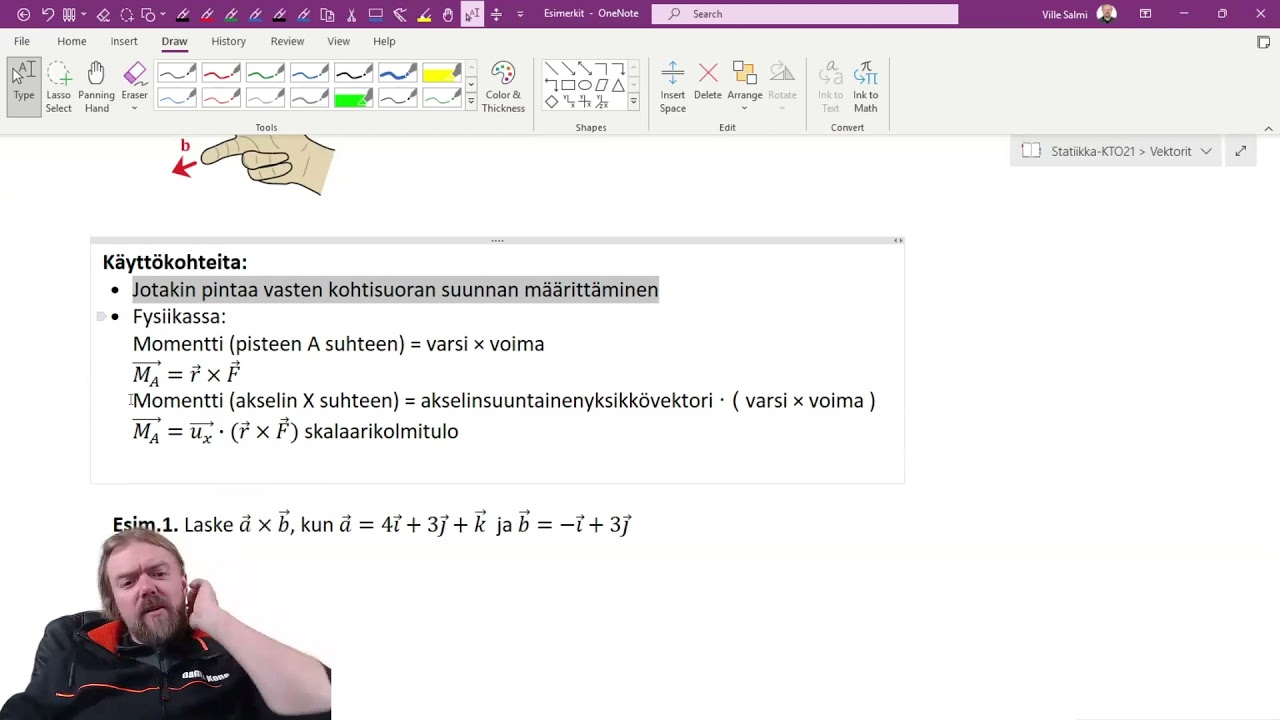Expand the Statiikka-KTO21 > Vektorit notebook dropdown

tap(1206, 151)
